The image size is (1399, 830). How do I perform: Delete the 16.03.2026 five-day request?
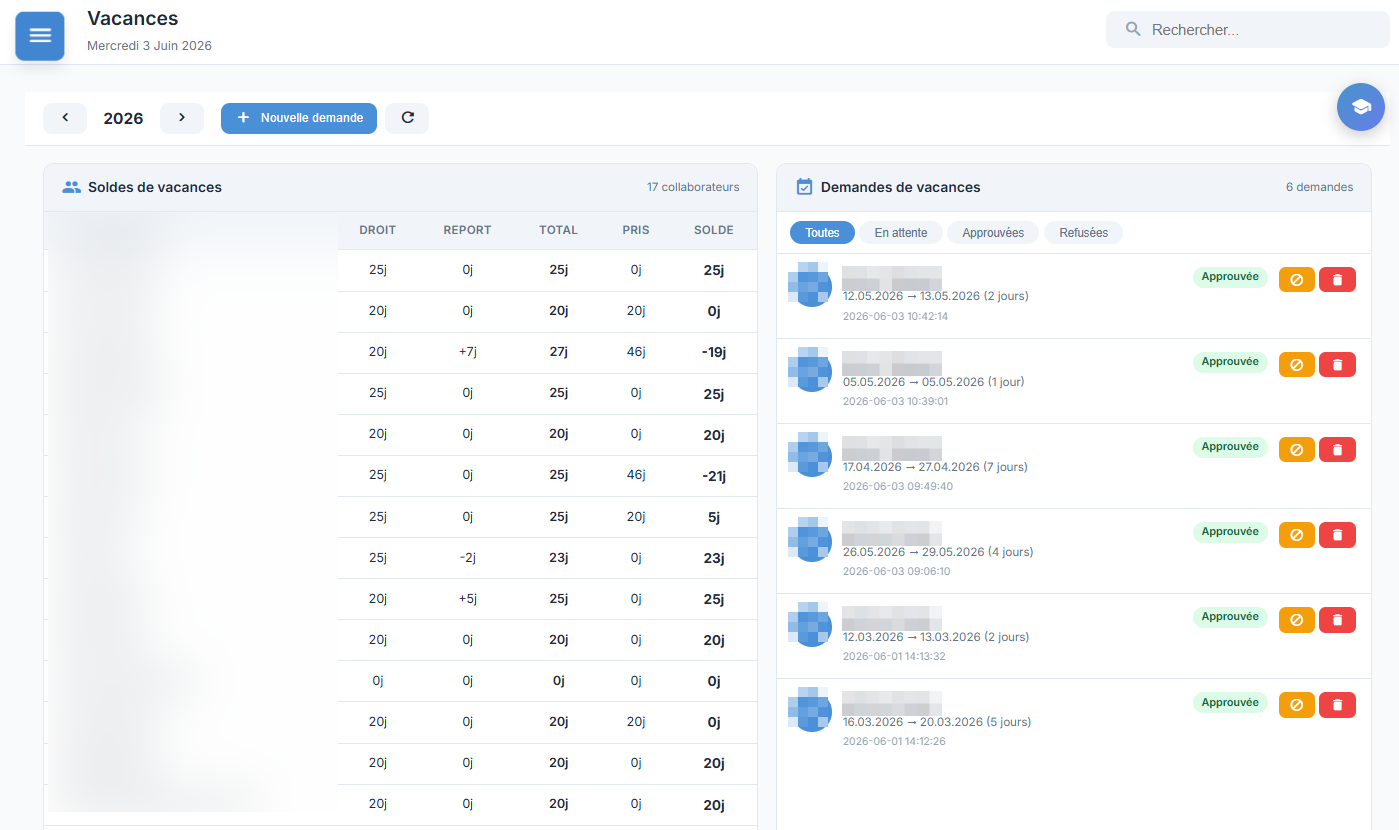tap(1337, 705)
